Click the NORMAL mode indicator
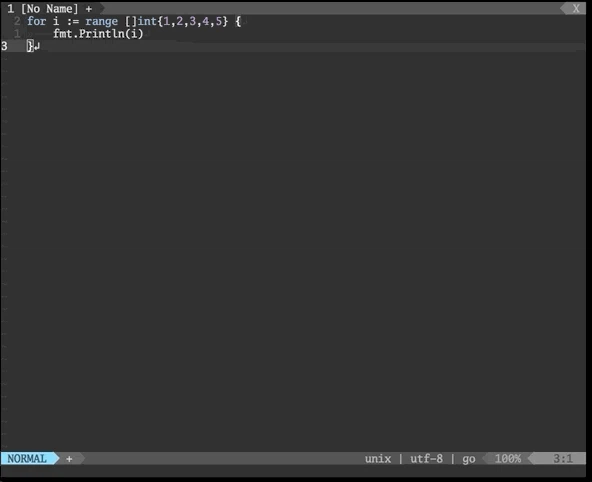This screenshot has width=592, height=482. pyautogui.click(x=27, y=459)
